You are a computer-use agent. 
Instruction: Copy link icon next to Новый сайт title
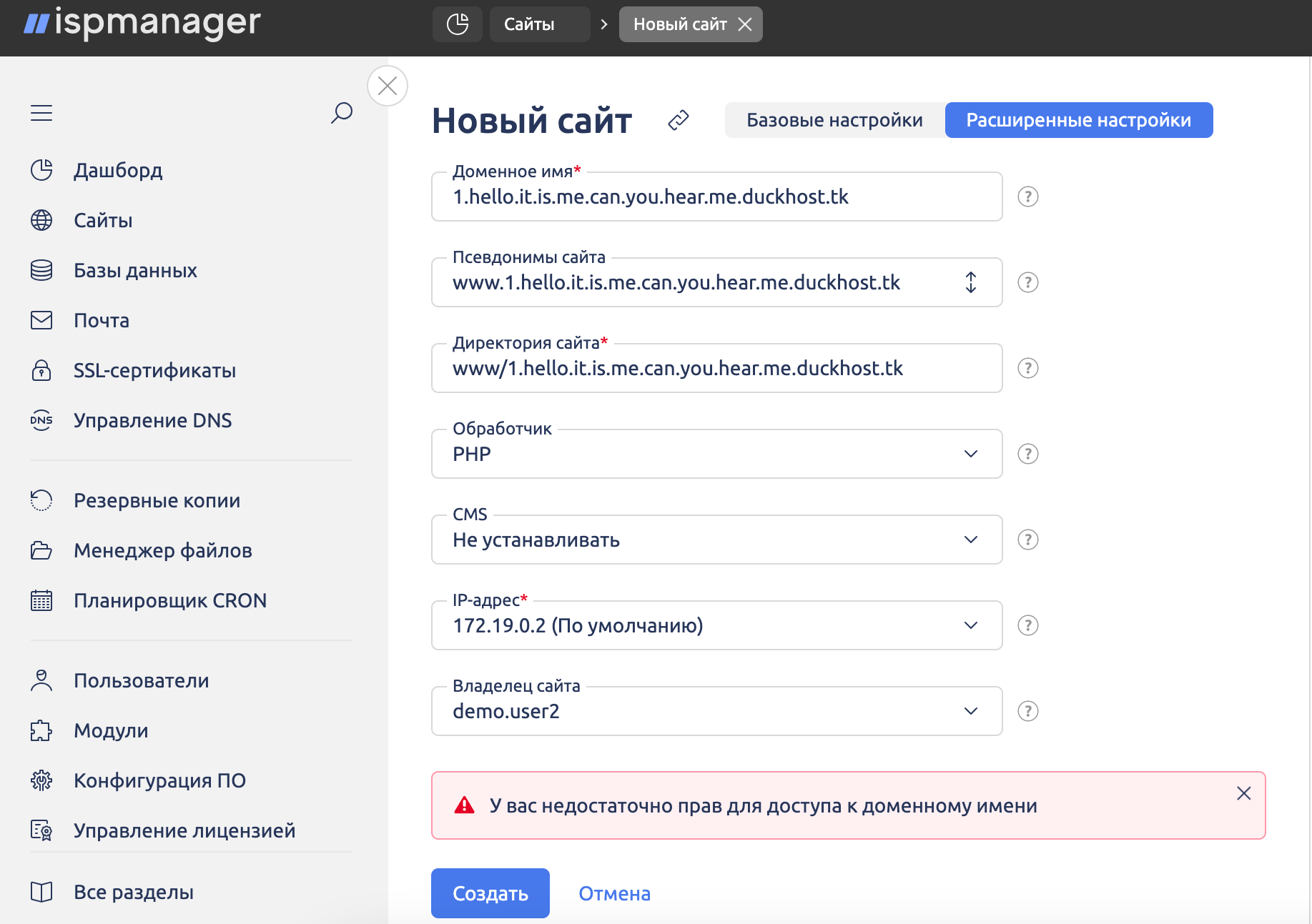click(678, 120)
